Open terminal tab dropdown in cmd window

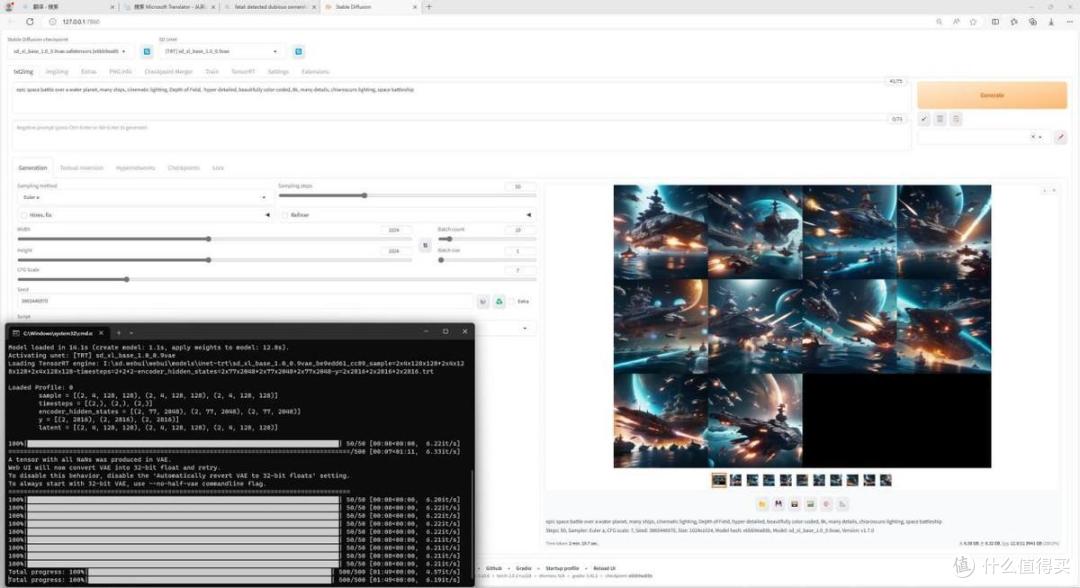(131, 333)
